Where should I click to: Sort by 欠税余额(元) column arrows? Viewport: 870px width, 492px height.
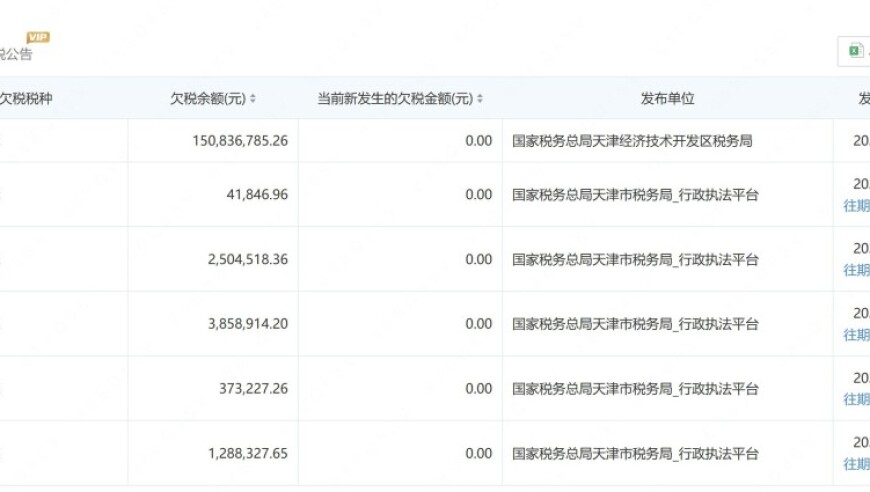pos(252,99)
